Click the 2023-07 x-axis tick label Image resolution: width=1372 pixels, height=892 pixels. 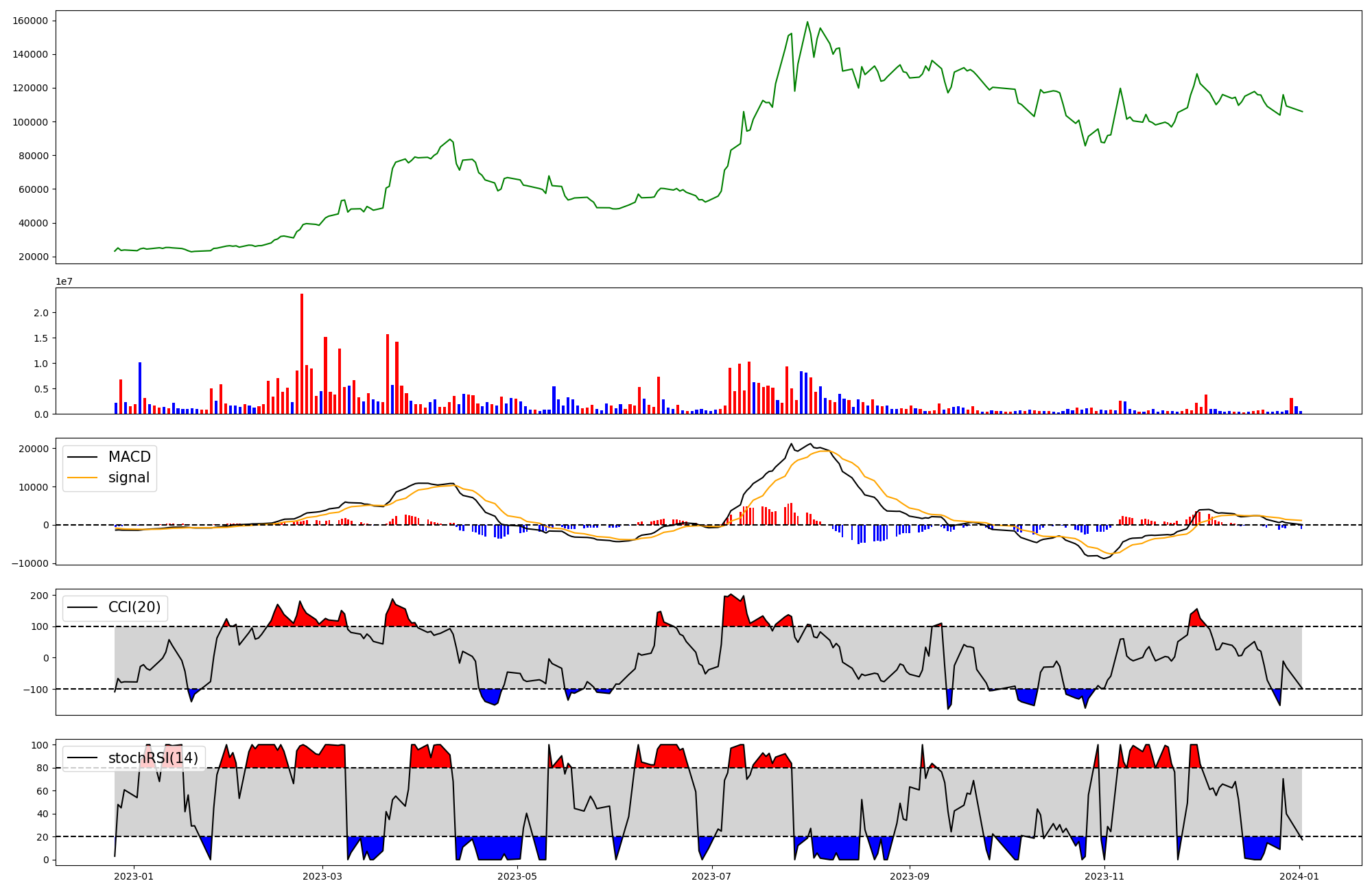(712, 876)
